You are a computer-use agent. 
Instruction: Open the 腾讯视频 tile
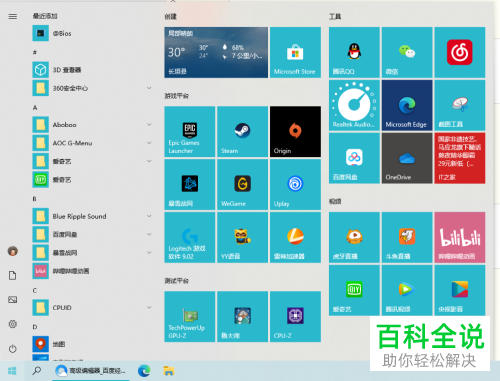407,290
